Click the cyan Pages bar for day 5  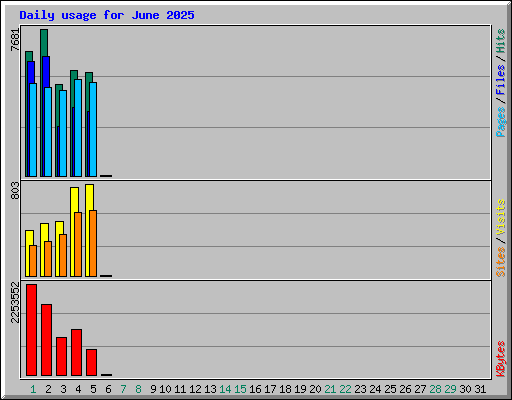(93, 129)
